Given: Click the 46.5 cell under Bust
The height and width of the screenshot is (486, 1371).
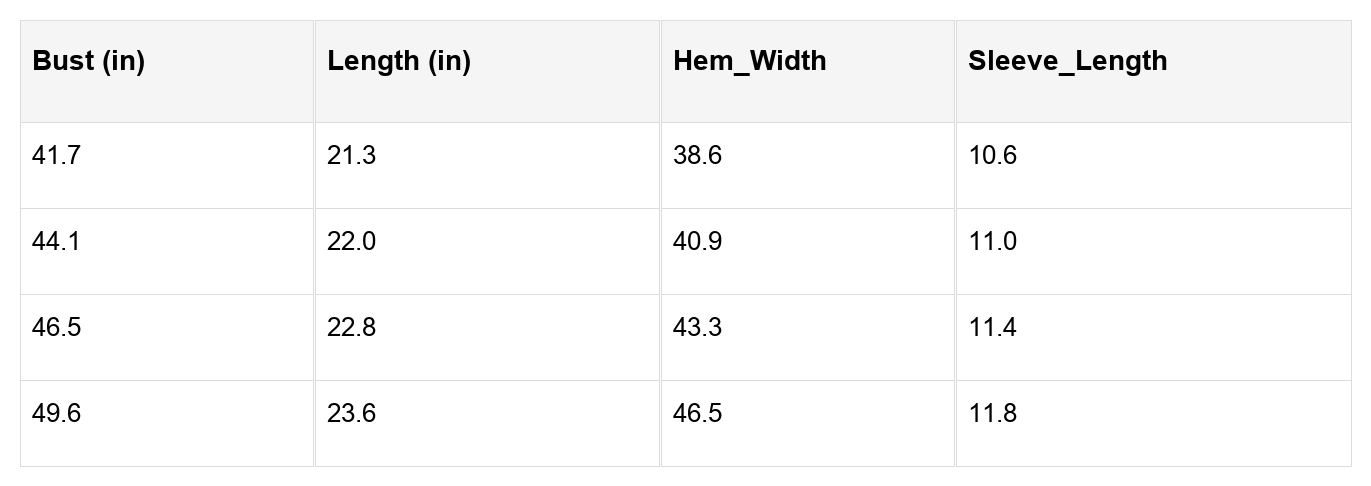Looking at the screenshot, I should [56, 328].
